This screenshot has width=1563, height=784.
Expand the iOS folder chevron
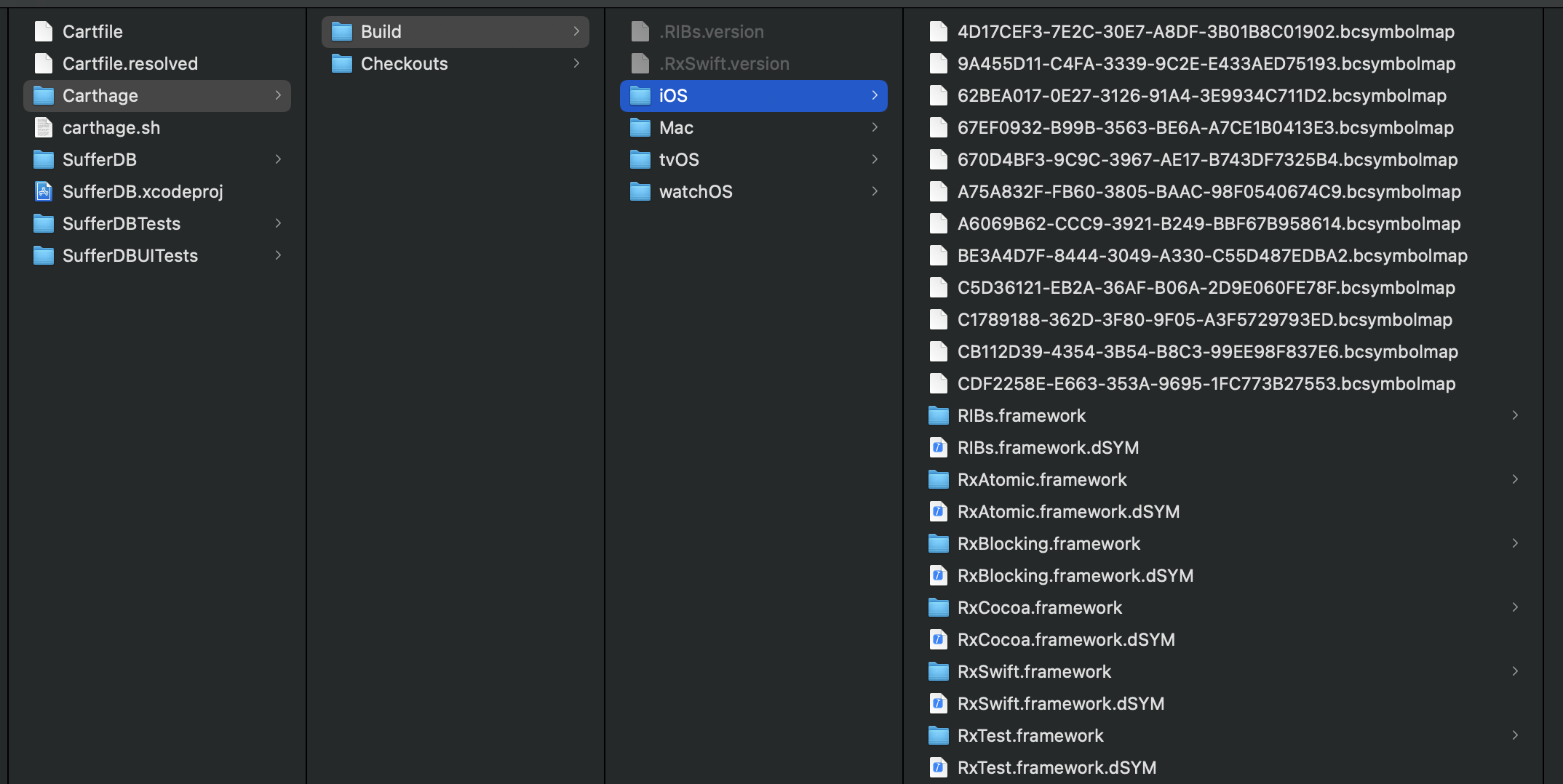(875, 95)
